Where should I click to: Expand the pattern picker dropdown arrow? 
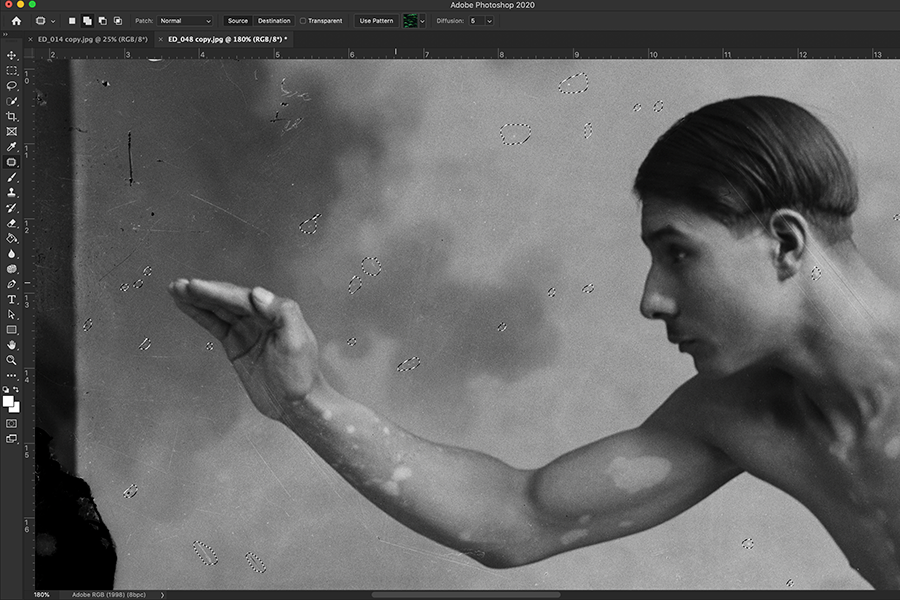pyautogui.click(x=422, y=20)
